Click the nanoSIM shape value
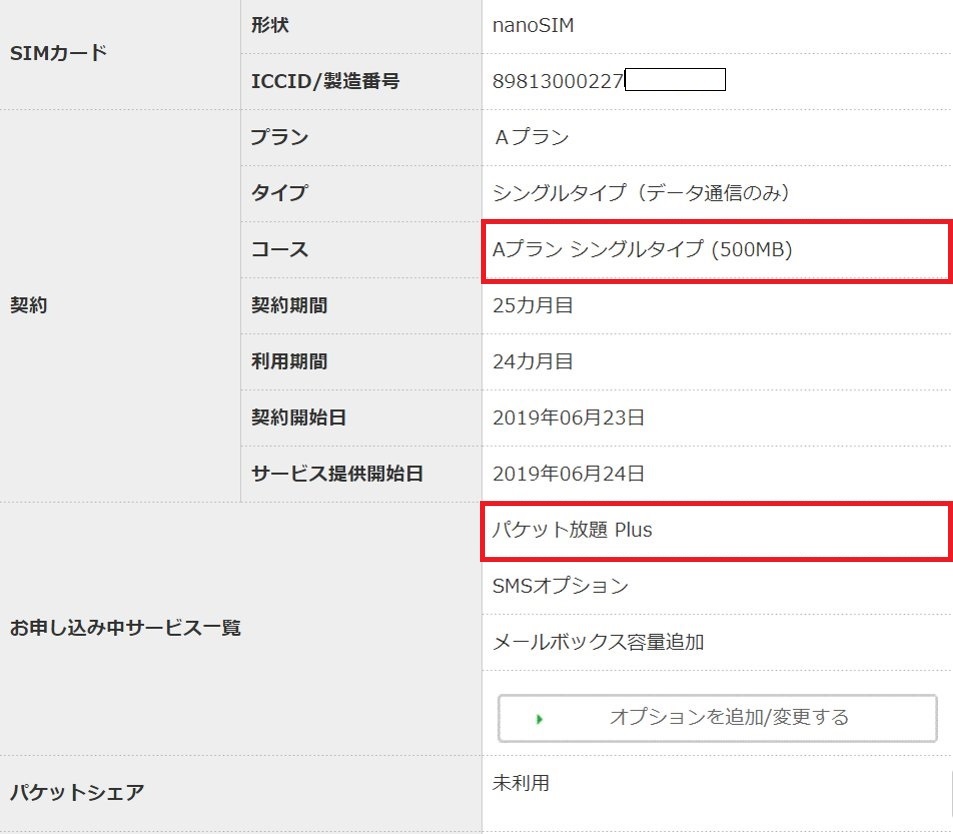 [x=533, y=25]
